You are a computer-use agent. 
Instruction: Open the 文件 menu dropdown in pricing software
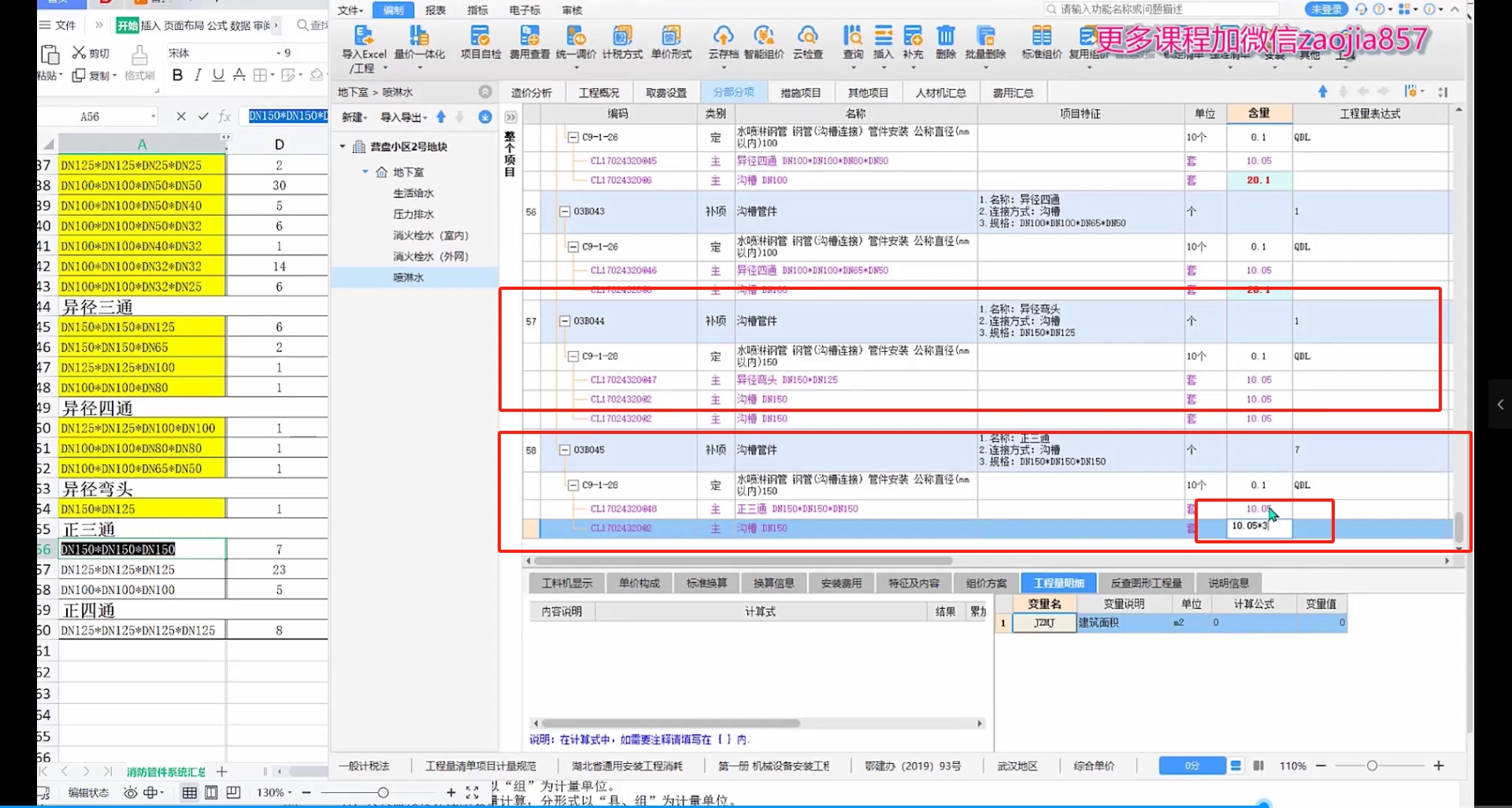click(x=350, y=10)
